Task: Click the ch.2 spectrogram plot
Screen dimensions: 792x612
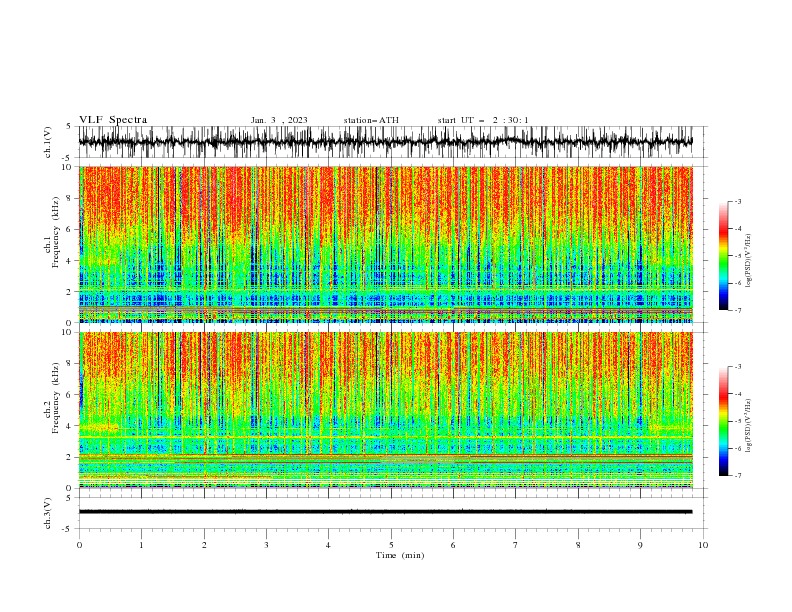Action: click(x=385, y=410)
